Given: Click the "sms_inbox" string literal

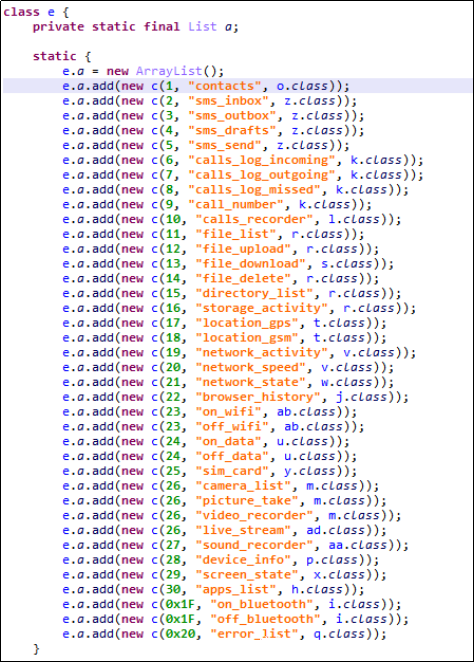Looking at the screenshot, I should (228, 101).
